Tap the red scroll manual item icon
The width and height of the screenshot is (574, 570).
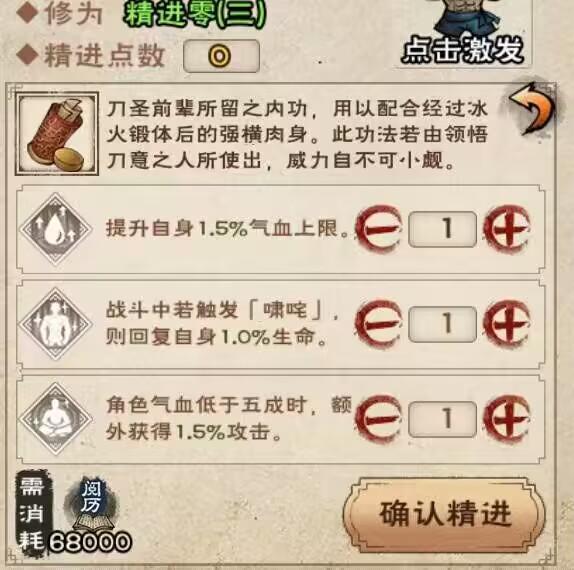point(57,134)
